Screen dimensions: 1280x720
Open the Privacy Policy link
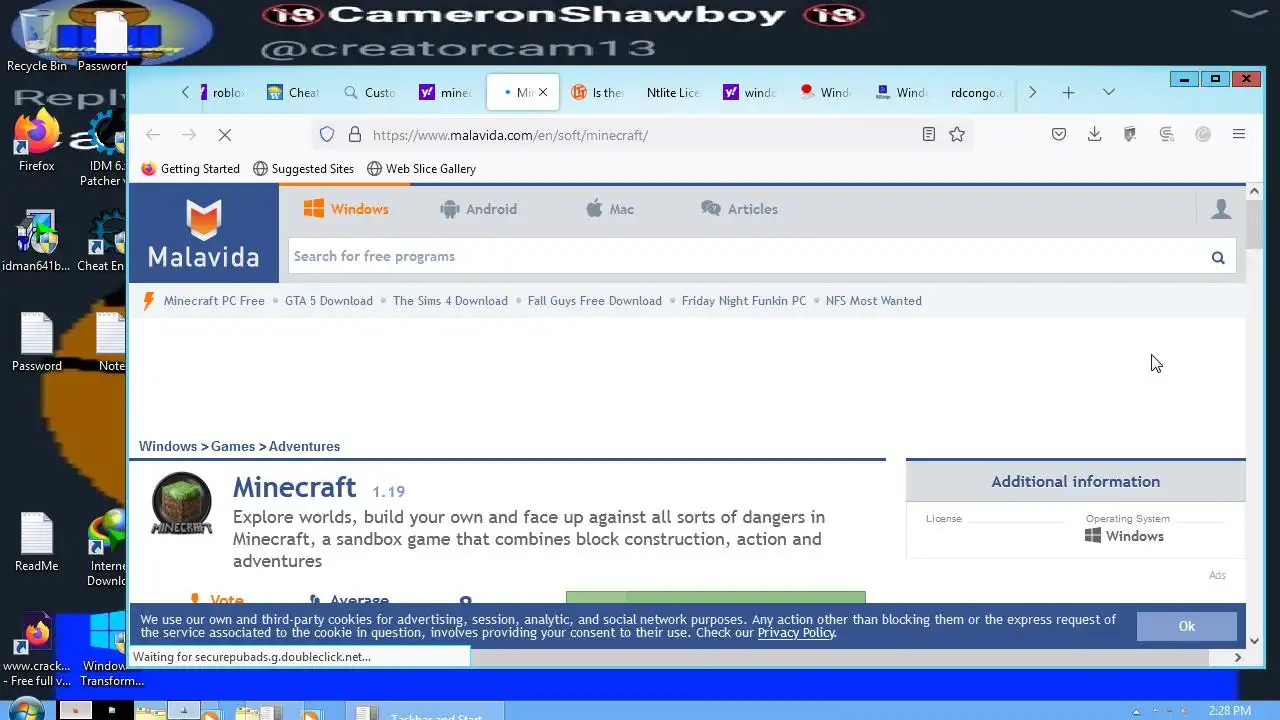tap(796, 632)
